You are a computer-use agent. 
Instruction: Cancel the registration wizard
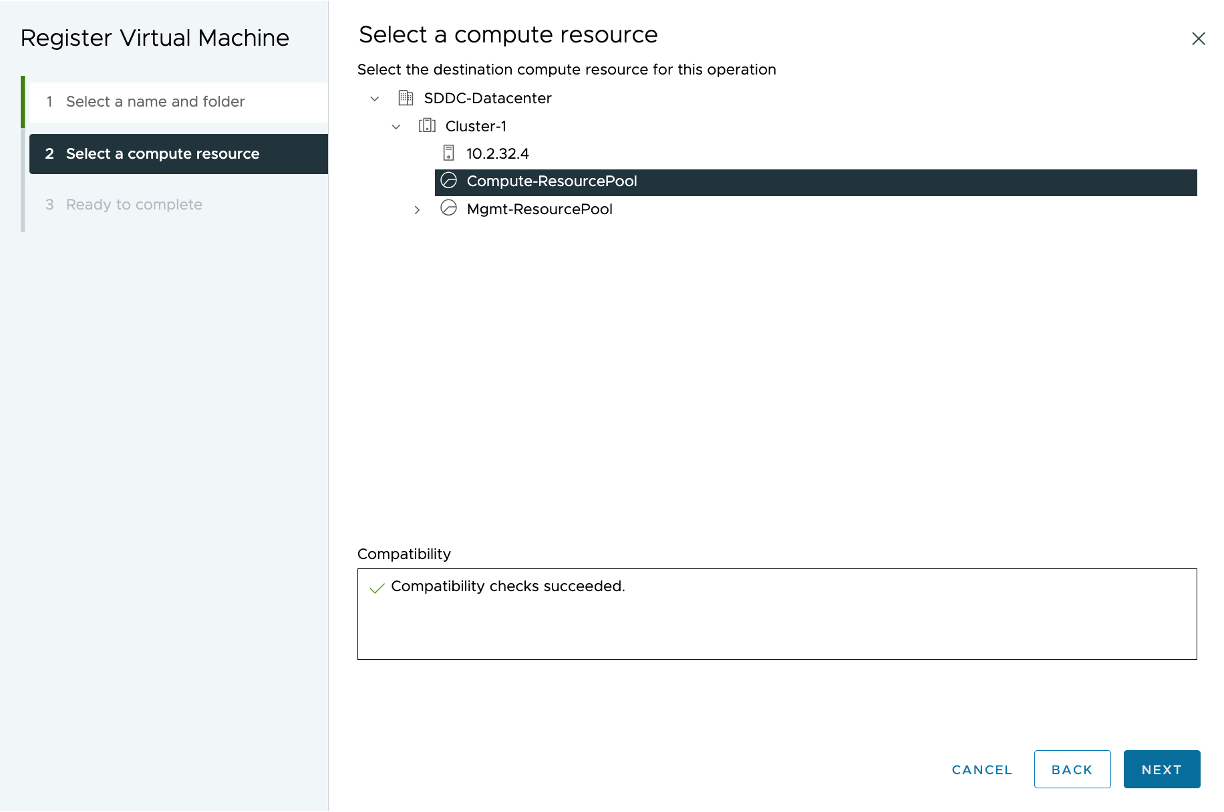(x=982, y=769)
